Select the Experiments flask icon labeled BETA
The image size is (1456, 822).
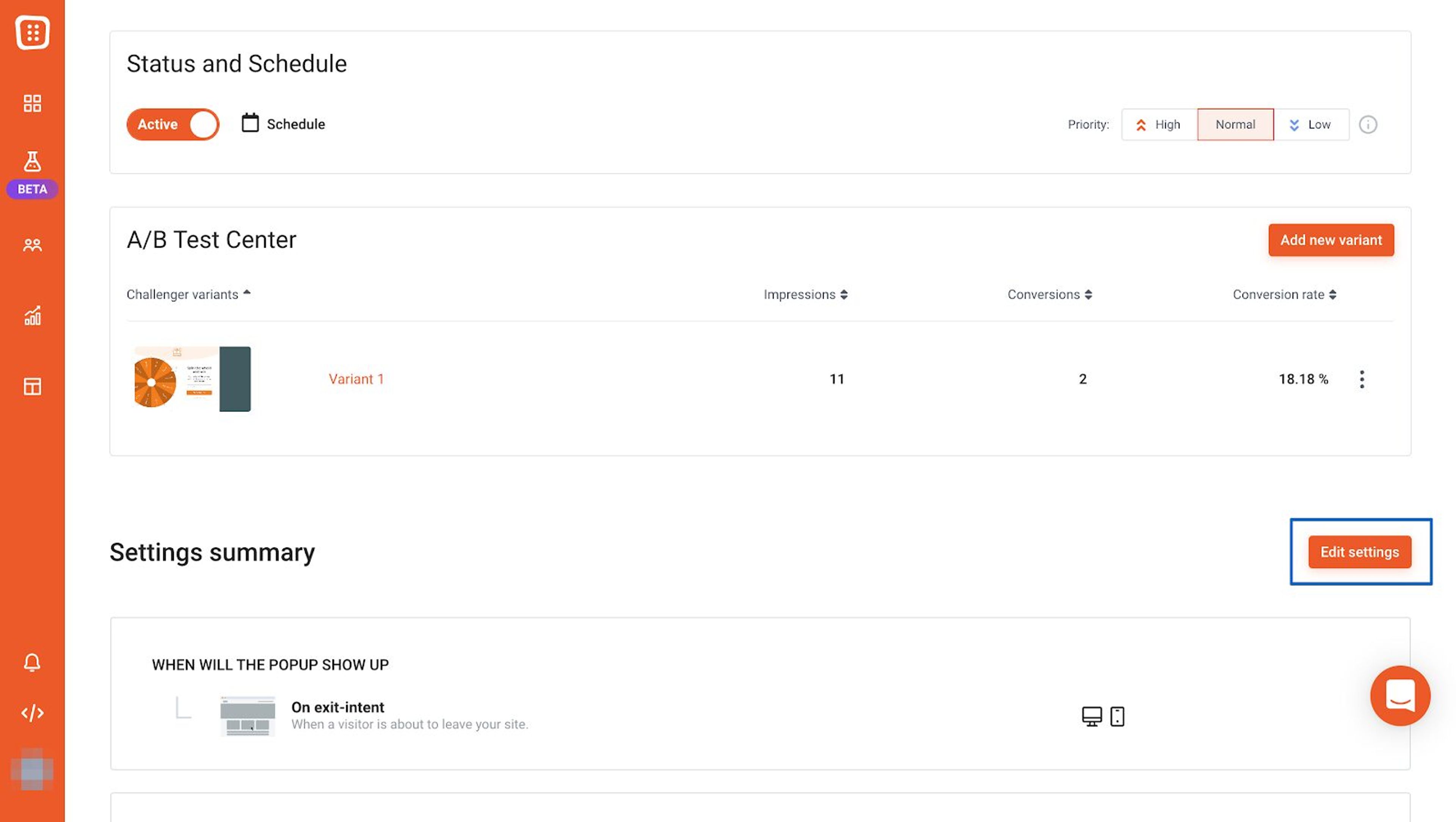pyautogui.click(x=32, y=161)
